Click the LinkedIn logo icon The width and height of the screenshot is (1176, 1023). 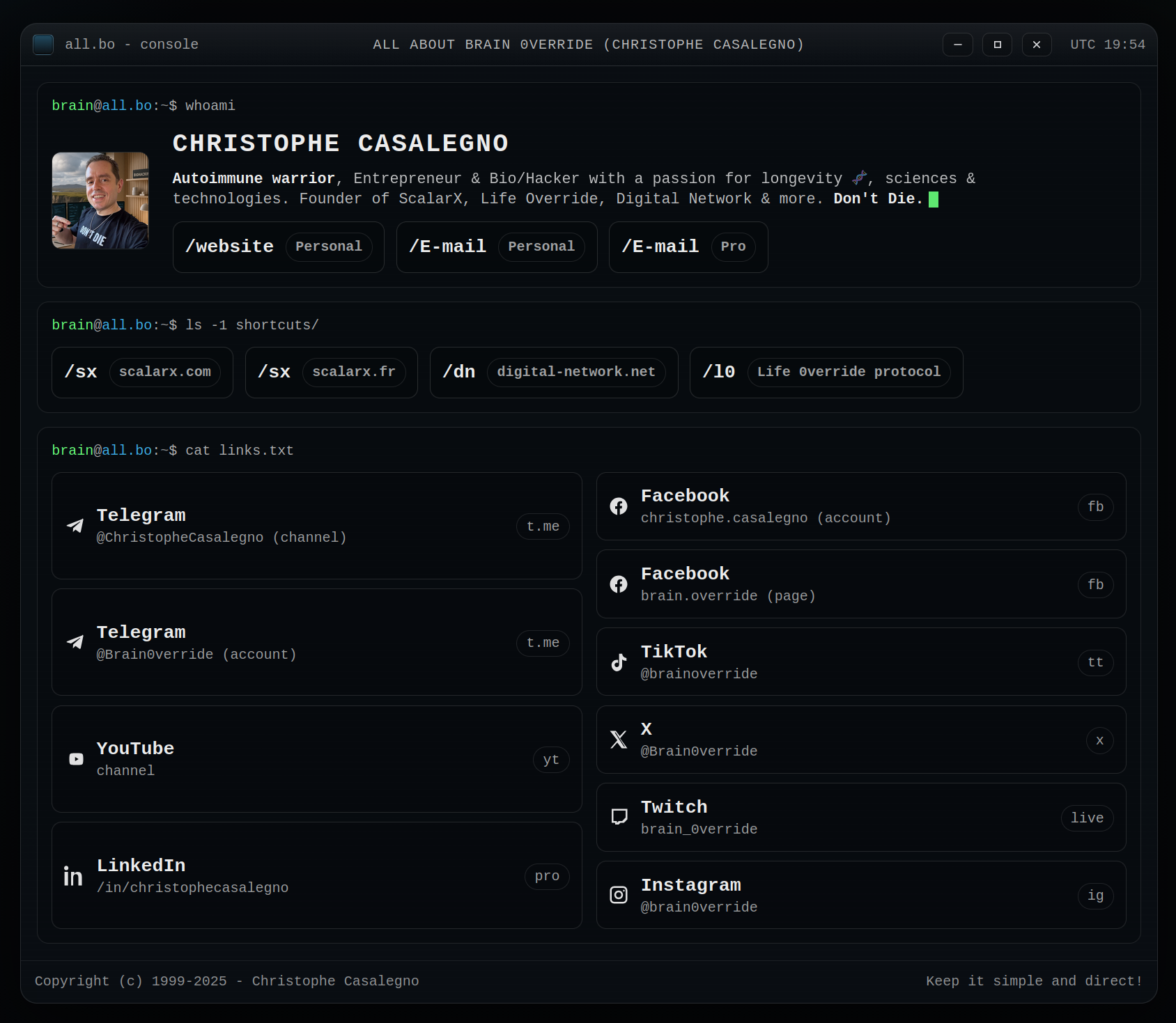point(73,876)
